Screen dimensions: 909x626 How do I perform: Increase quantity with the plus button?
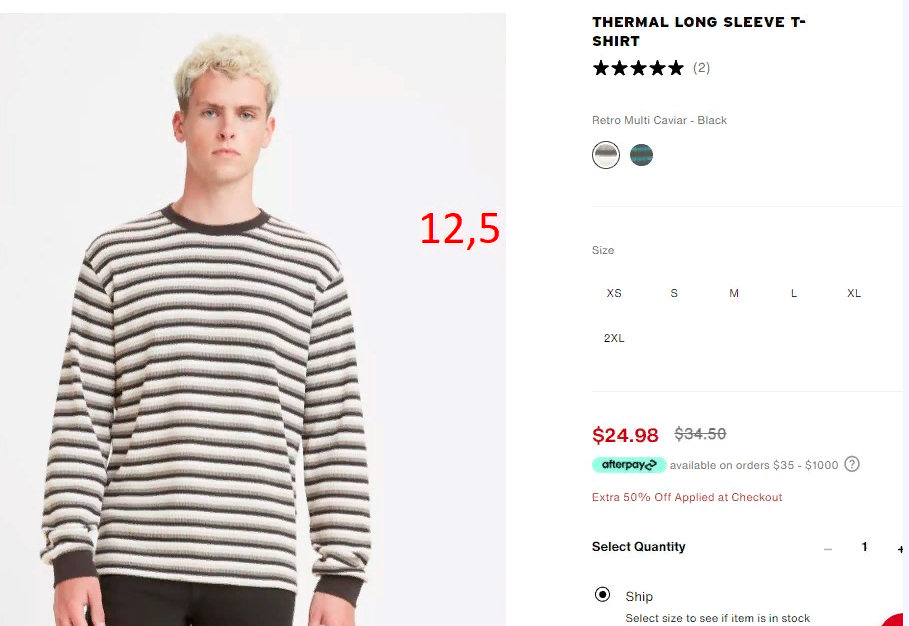900,548
